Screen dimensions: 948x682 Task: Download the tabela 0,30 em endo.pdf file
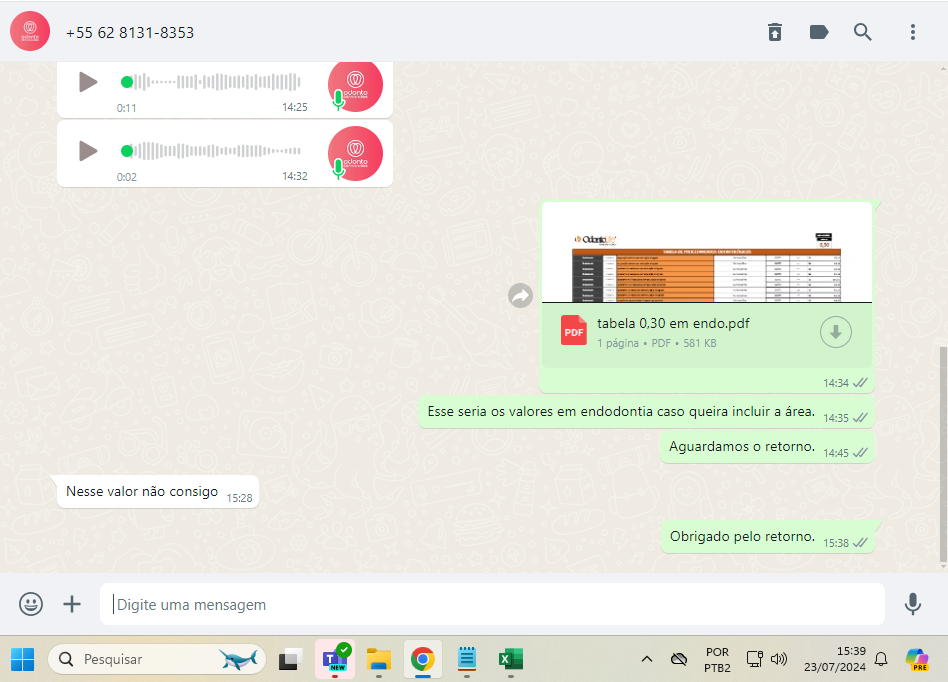(836, 332)
